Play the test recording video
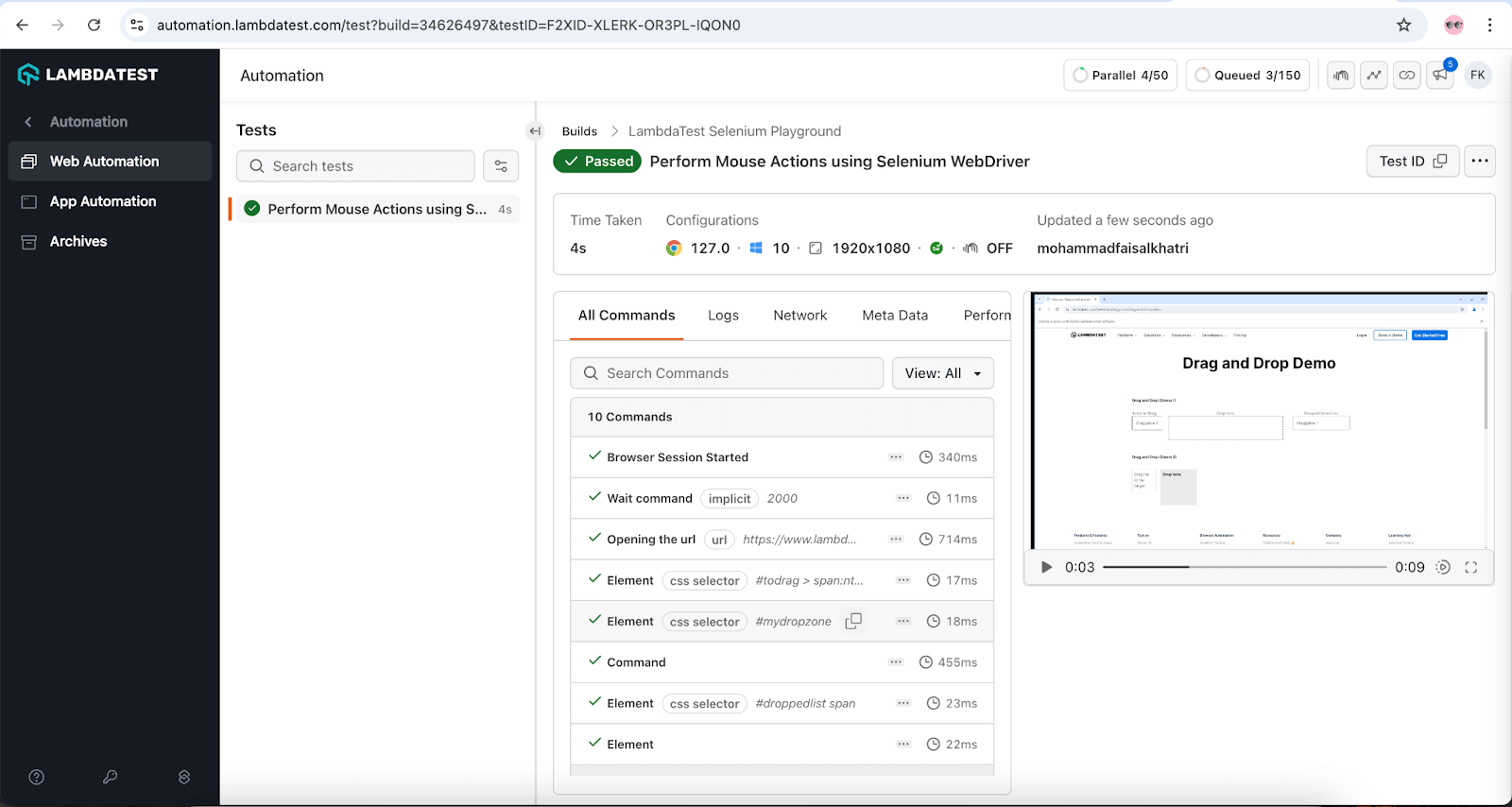This screenshot has width=1512, height=807. (1046, 567)
